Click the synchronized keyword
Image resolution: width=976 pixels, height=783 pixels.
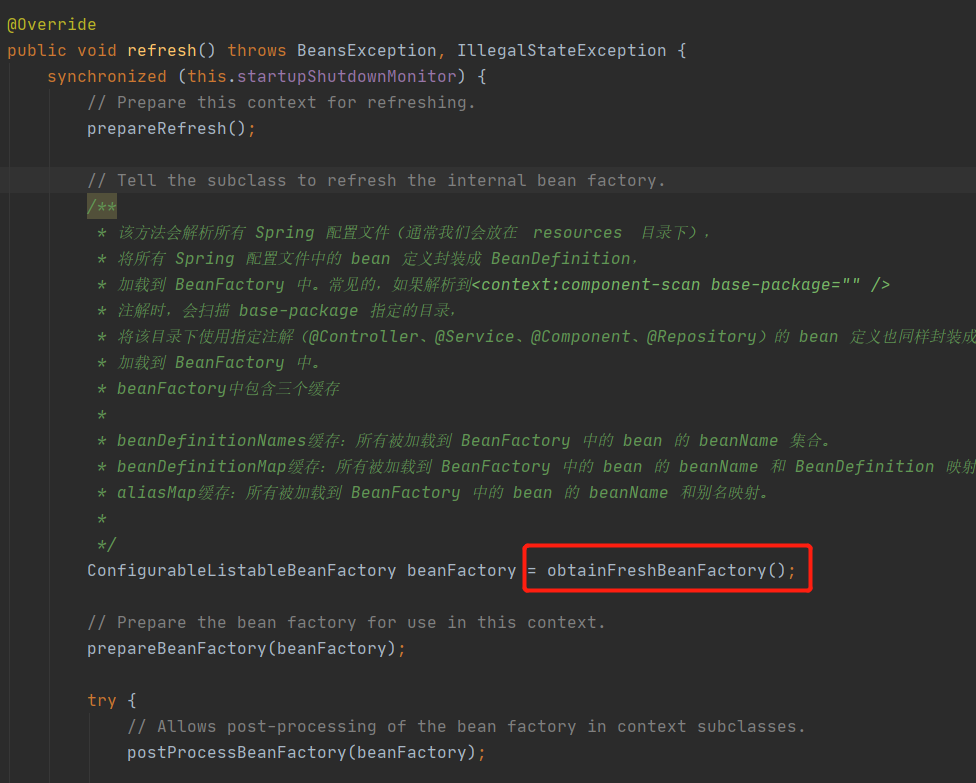pos(107,77)
